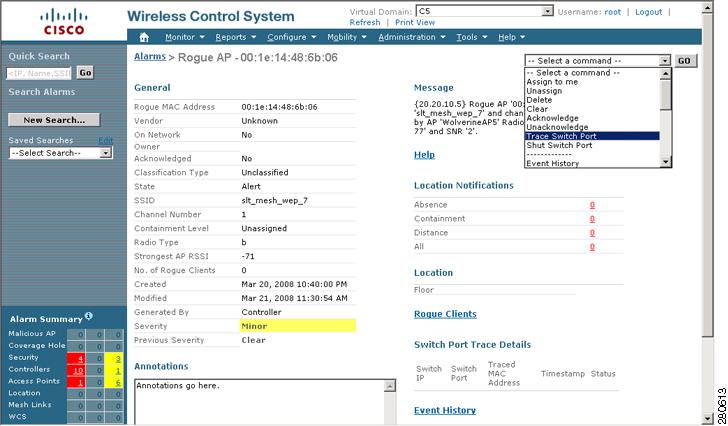The width and height of the screenshot is (728, 426).
Task: Open the Monitor menu
Action: click(185, 37)
